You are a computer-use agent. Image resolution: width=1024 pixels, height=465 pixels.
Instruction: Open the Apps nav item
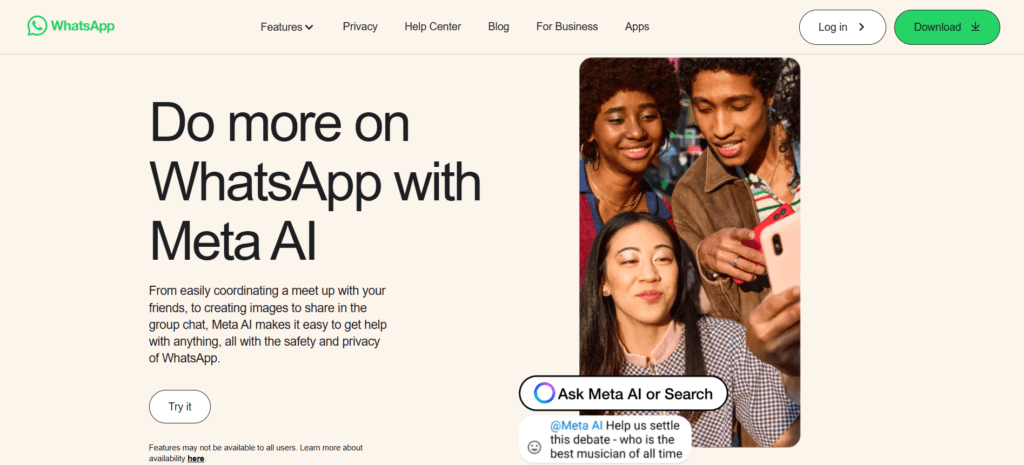(x=636, y=27)
